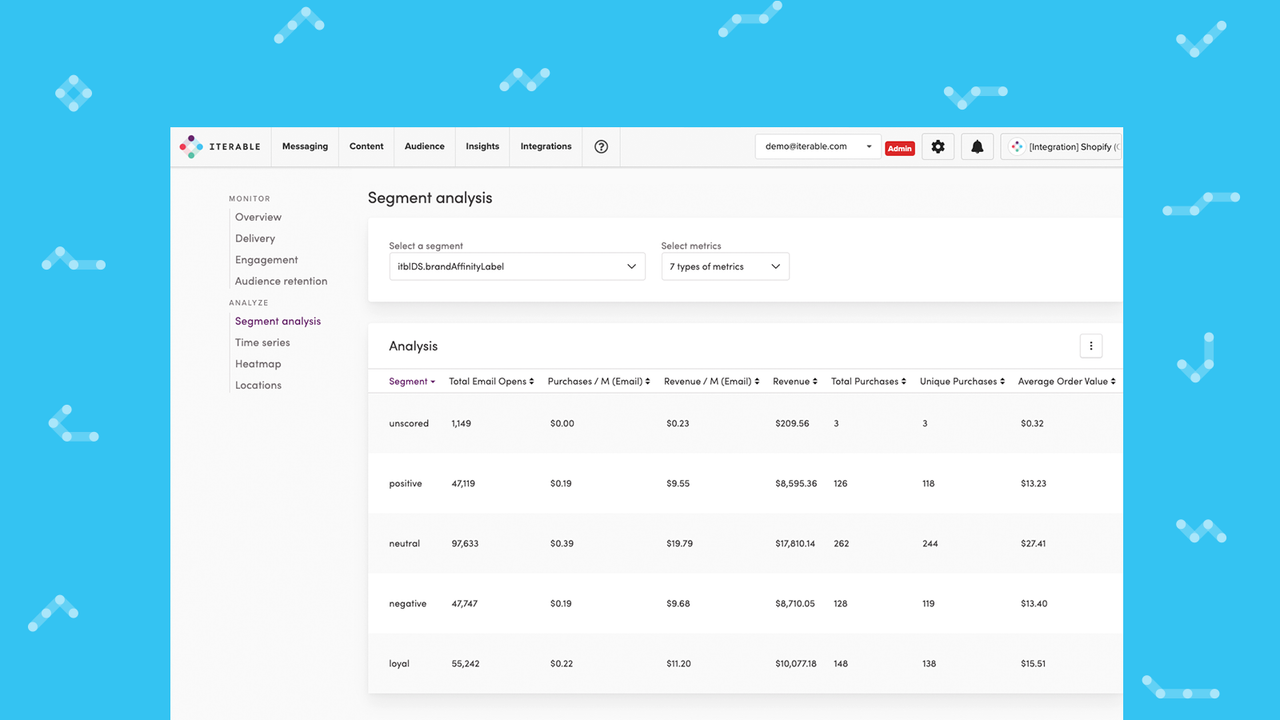The width and height of the screenshot is (1280, 720).
Task: Open the Audience menu
Action: click(424, 146)
